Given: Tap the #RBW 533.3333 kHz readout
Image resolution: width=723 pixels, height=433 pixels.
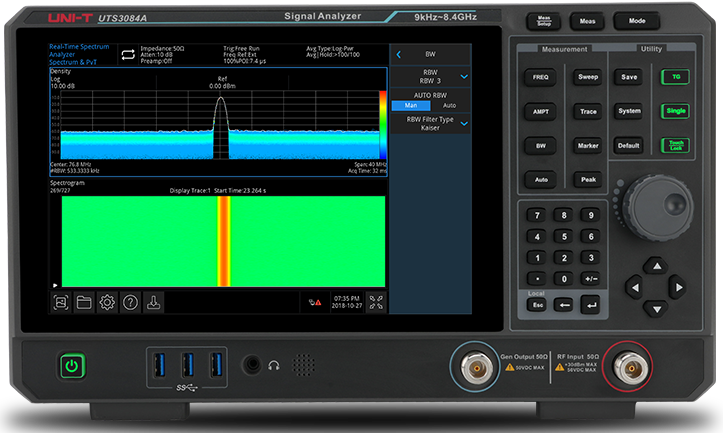Looking at the screenshot, I should pos(75,171).
